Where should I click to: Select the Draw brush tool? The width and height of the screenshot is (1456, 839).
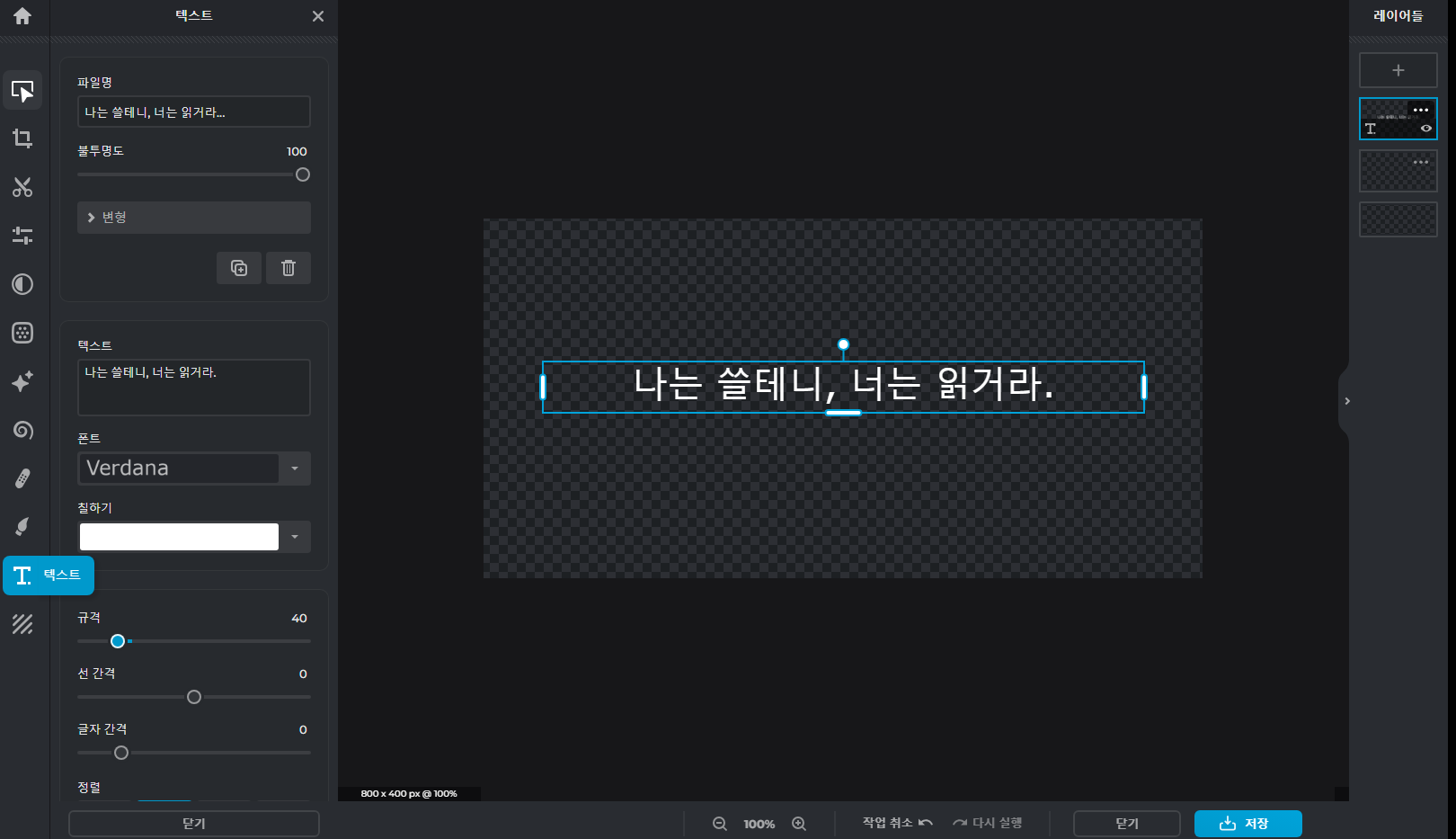pyautogui.click(x=22, y=527)
